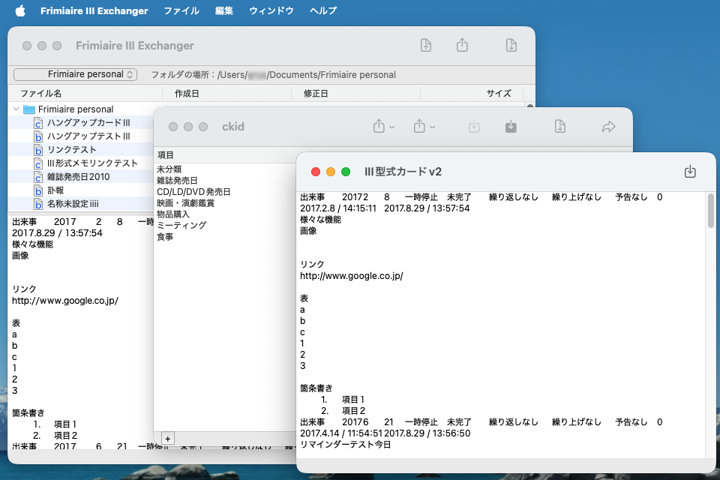Open the ウィンドウ menu
Image resolution: width=720 pixels, height=480 pixels.
[271, 11]
